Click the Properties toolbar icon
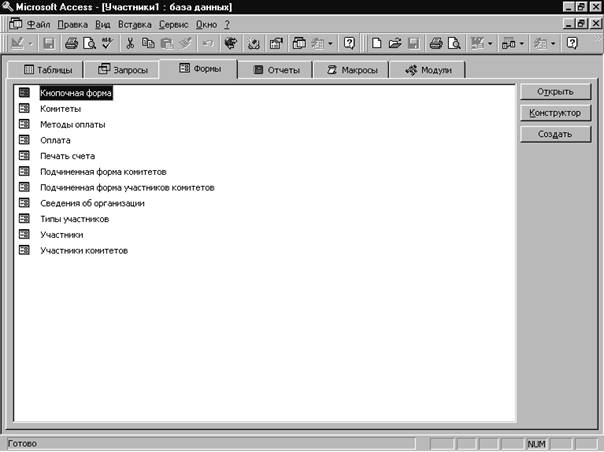The height and width of the screenshot is (452, 604). tap(276, 43)
